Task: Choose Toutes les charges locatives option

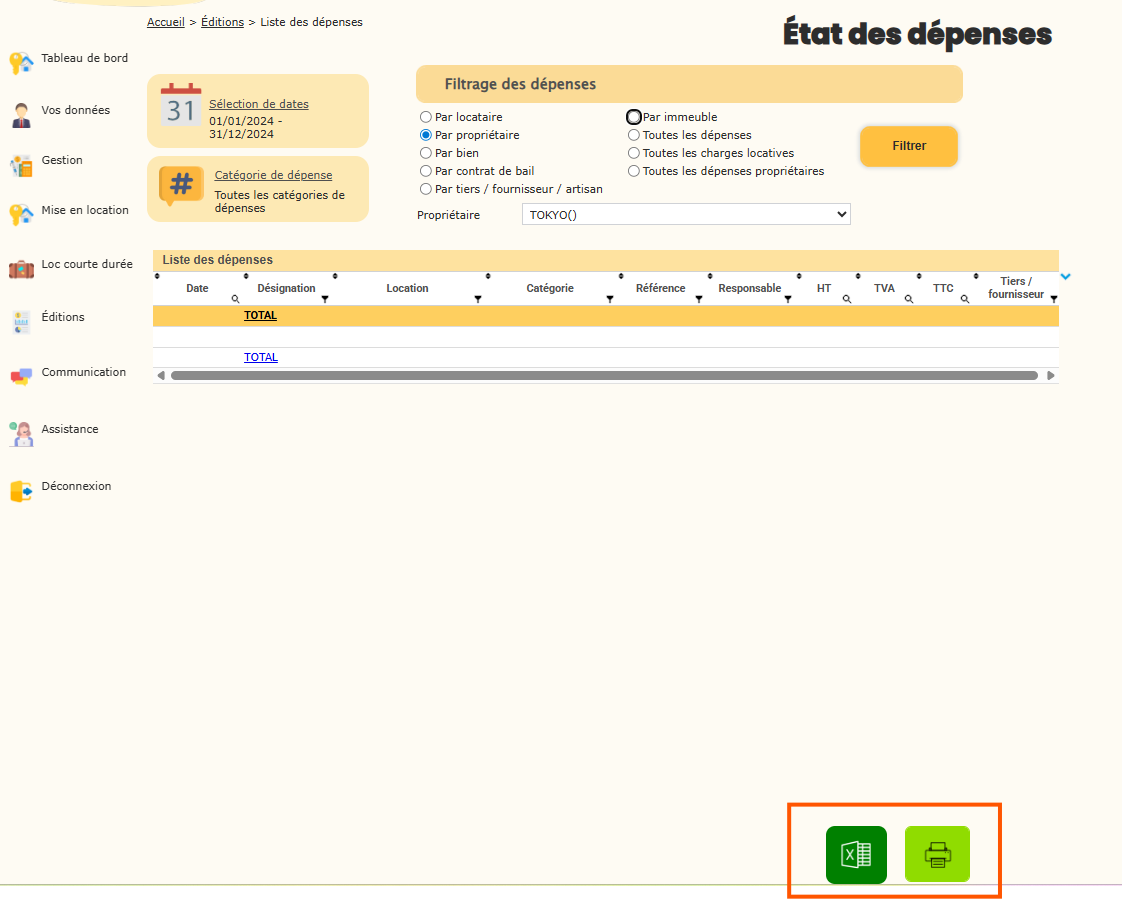Action: [x=634, y=153]
